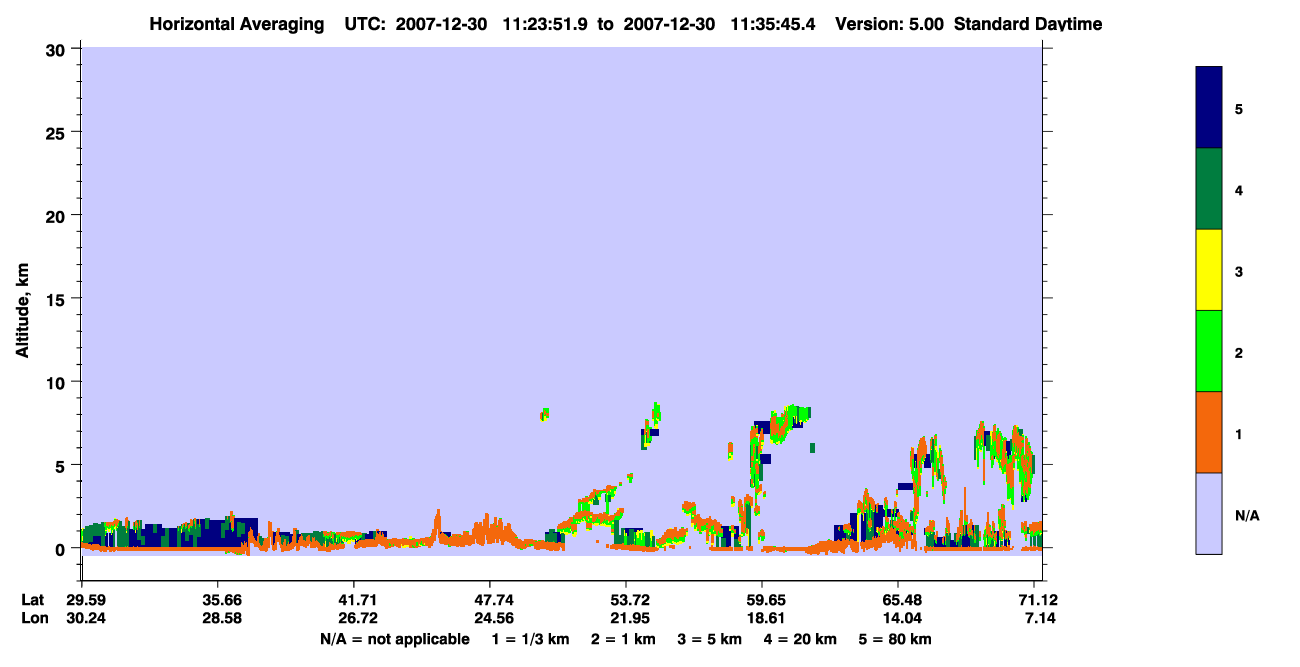Screen dimensions: 1300x667
Task: Click 'Standard Daytime' in the title
Action: (1028, 24)
